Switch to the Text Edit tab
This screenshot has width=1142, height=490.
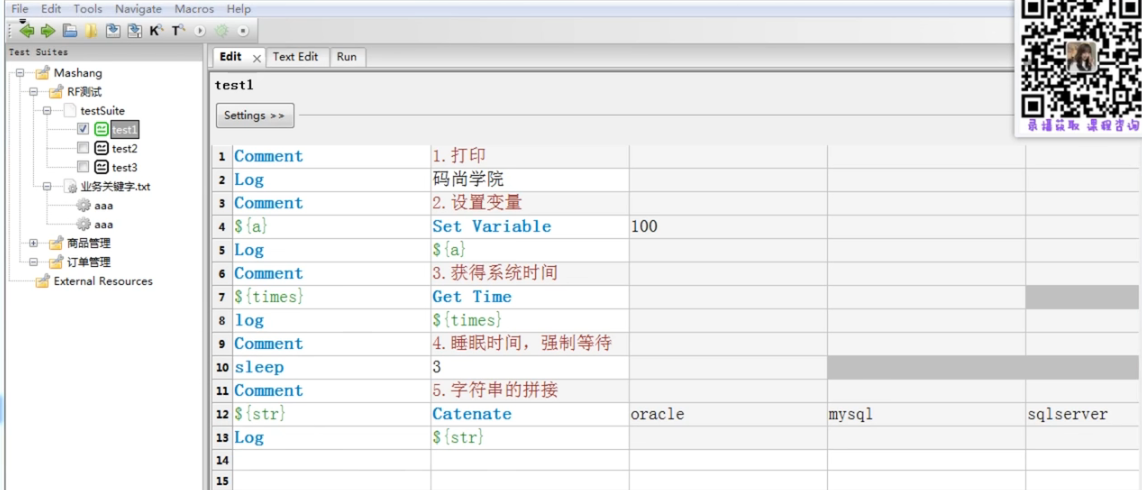point(296,57)
